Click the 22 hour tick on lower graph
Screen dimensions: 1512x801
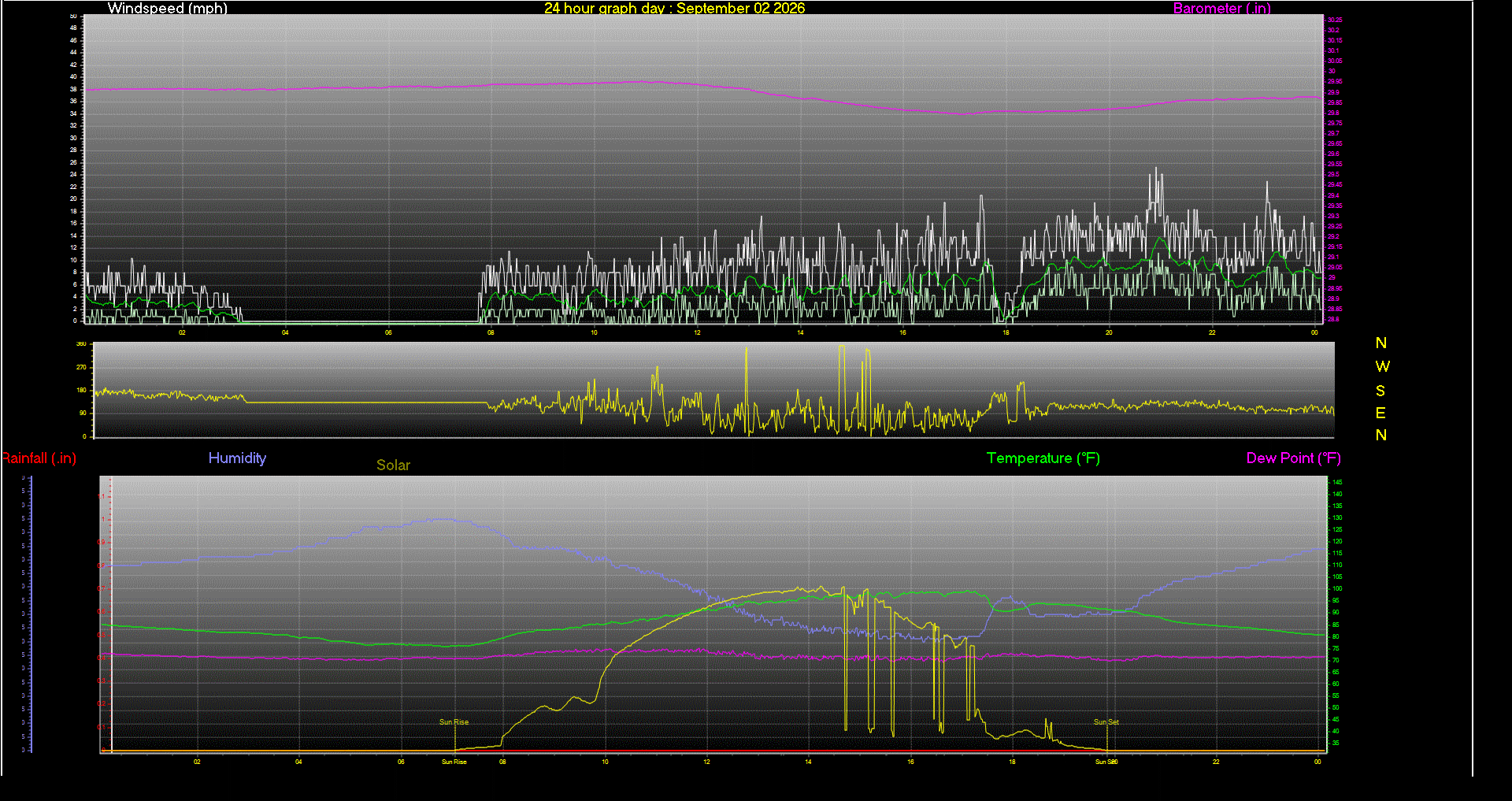point(1216,762)
